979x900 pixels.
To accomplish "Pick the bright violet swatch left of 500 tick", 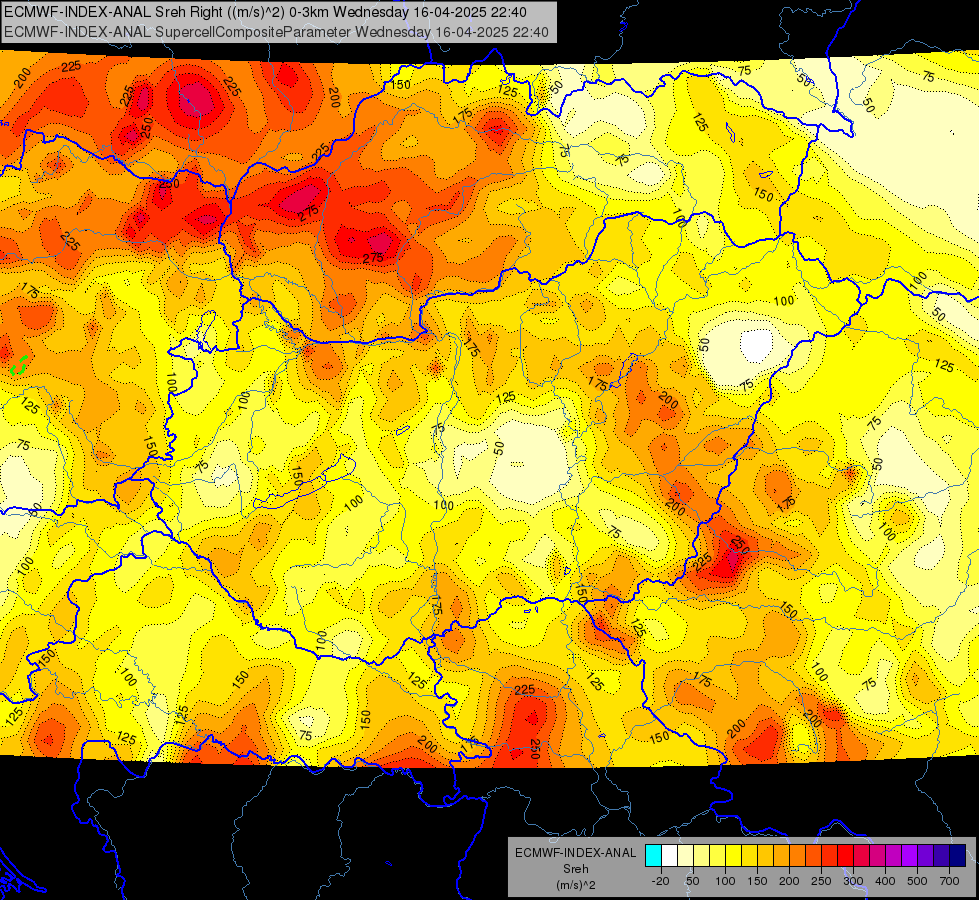I will pos(909,856).
